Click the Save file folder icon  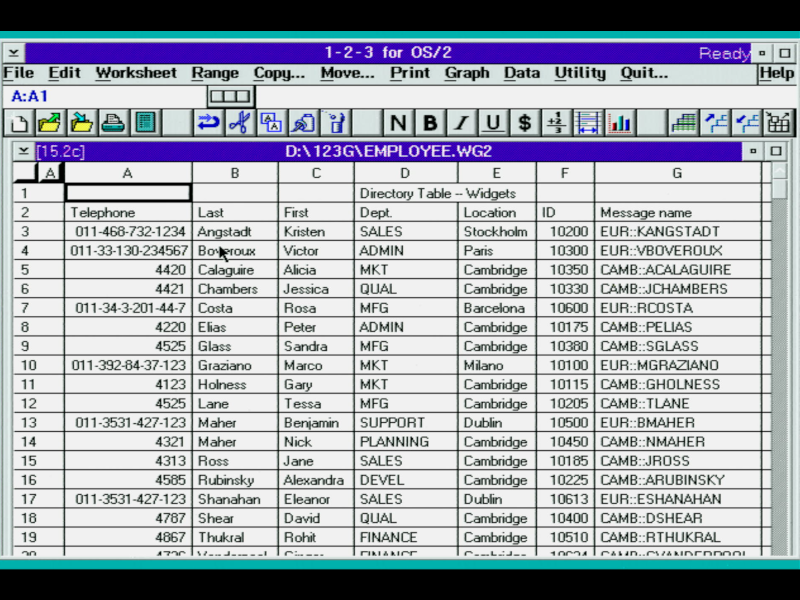click(82, 123)
